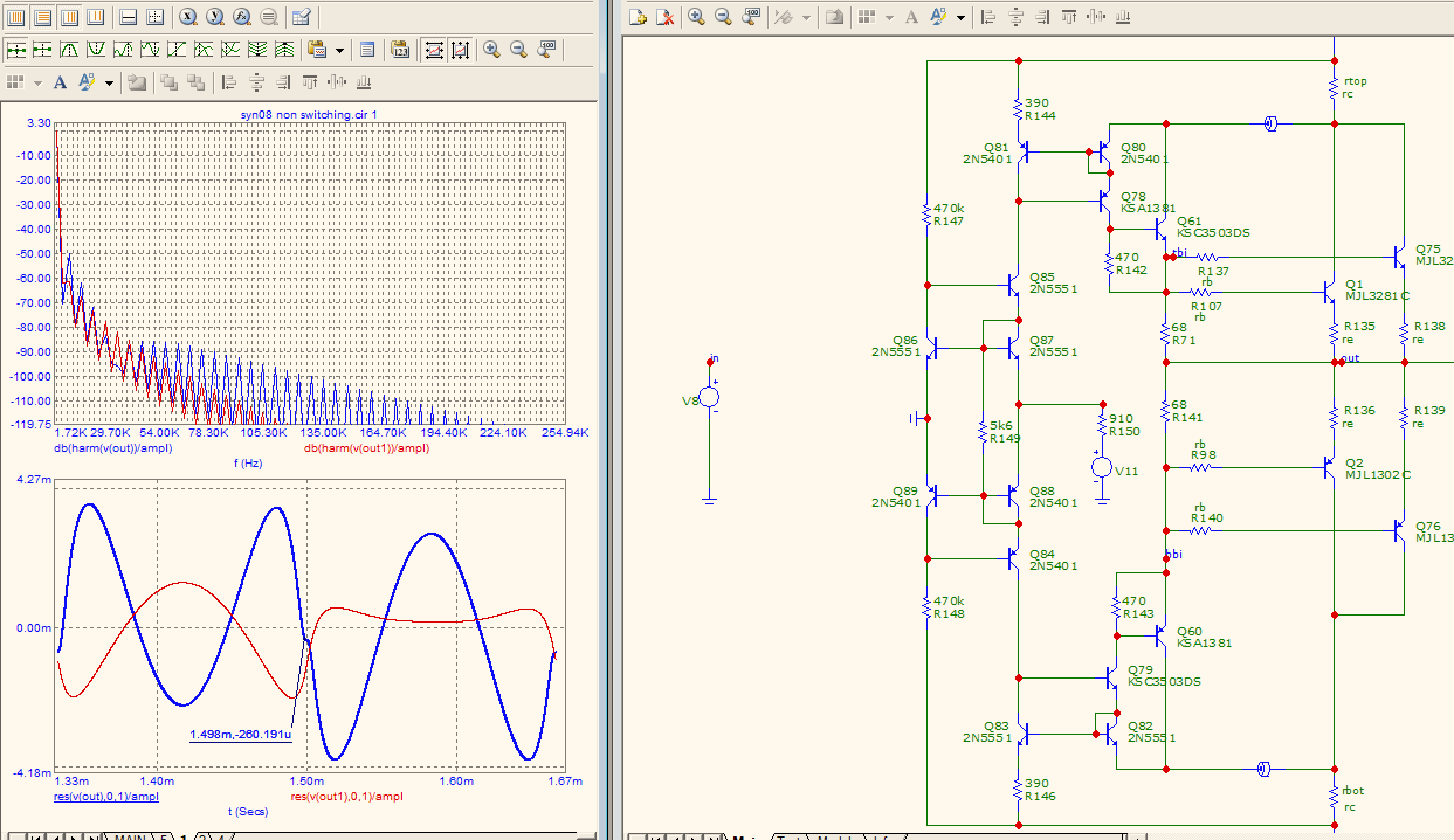
Task: Click the clipboard waveform paste icon
Action: tap(316, 50)
